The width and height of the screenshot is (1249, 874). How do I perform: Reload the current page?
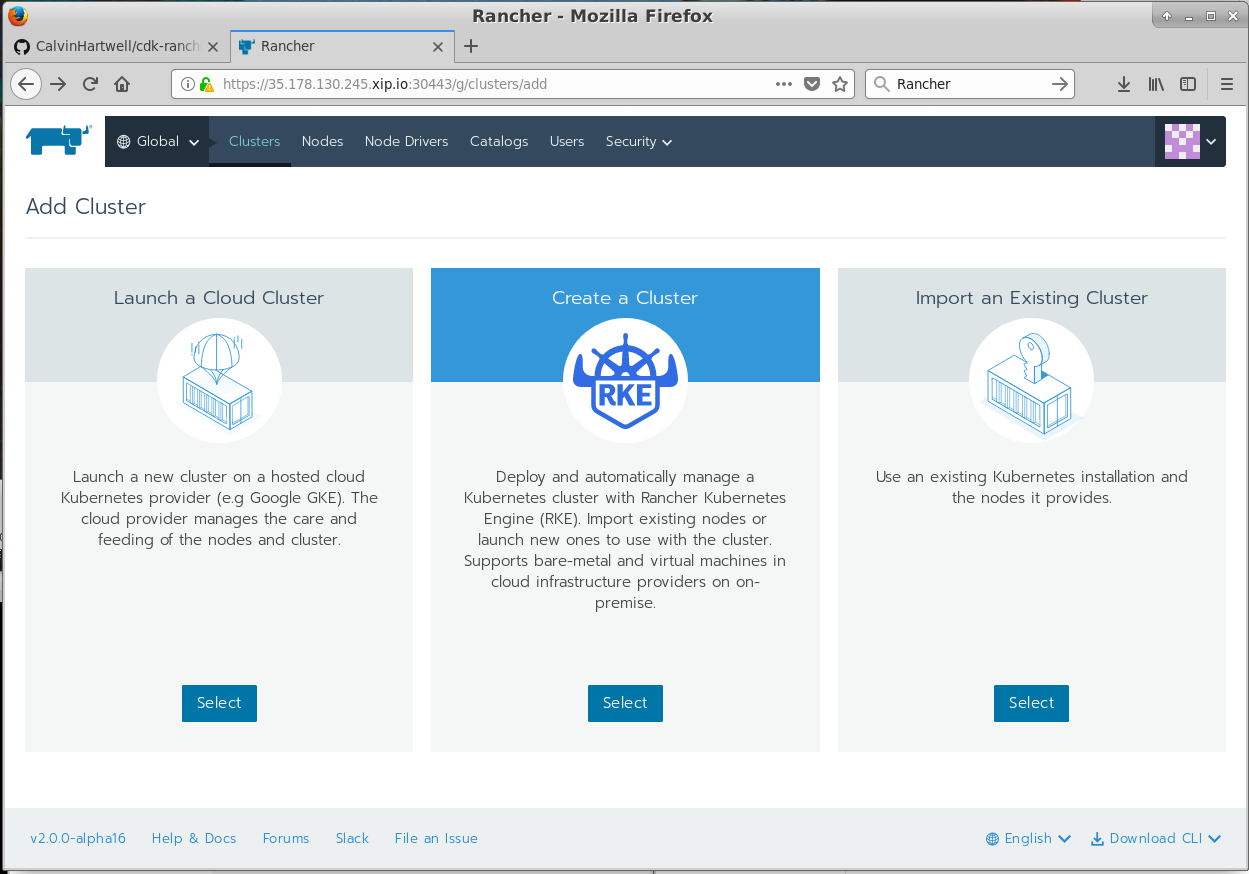point(90,84)
